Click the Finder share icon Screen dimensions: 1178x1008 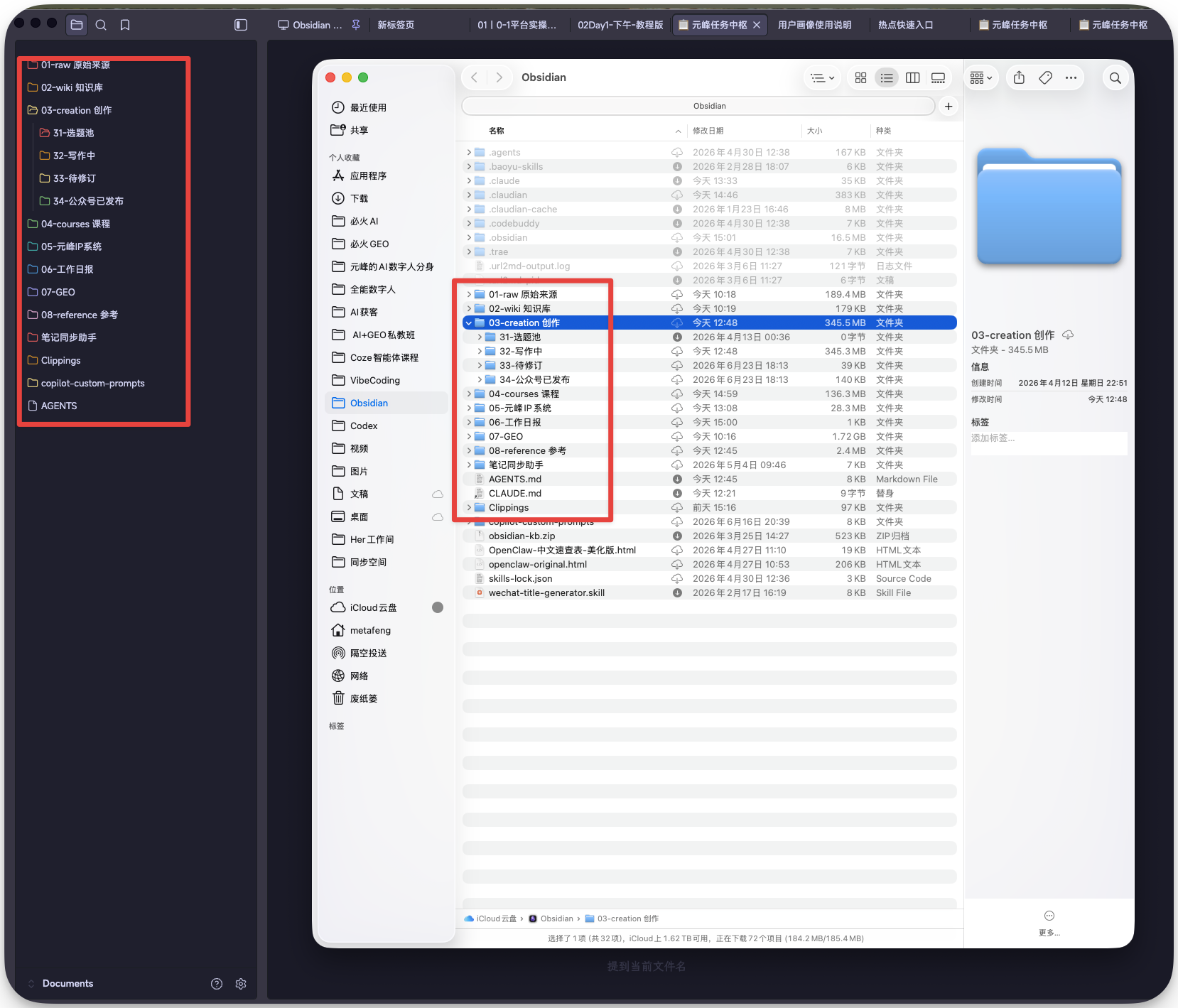tap(1019, 77)
